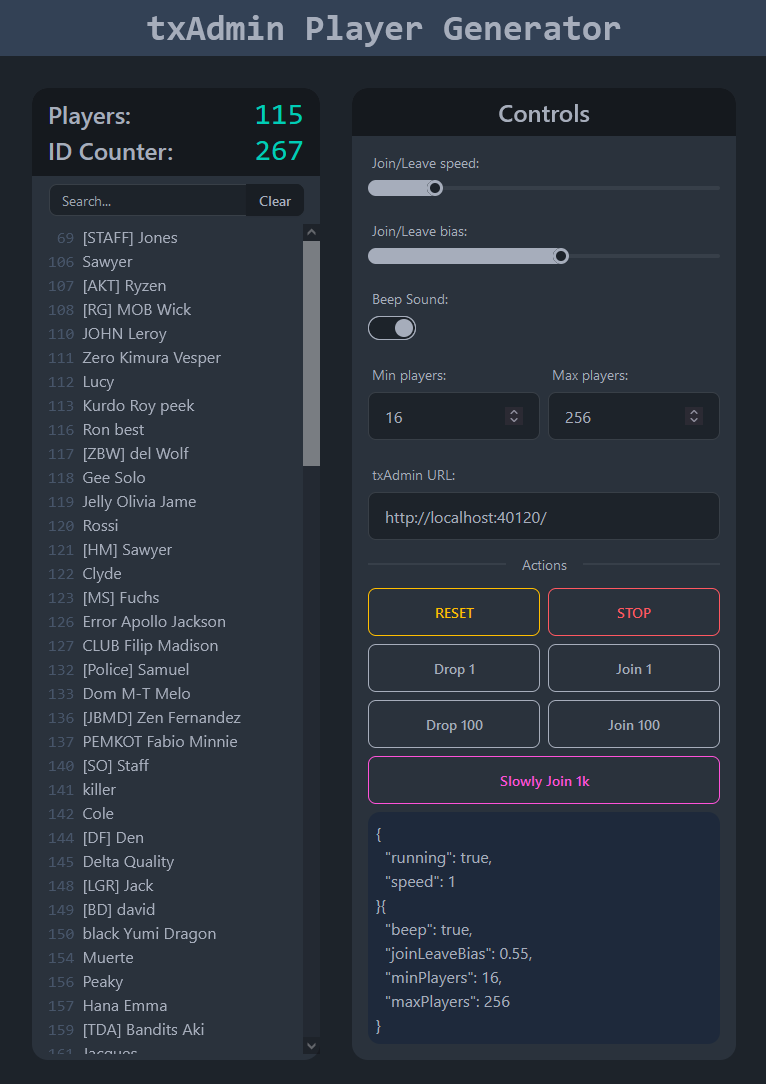766x1084 pixels.
Task: Focus the Max players input field
Action: (x=634, y=416)
